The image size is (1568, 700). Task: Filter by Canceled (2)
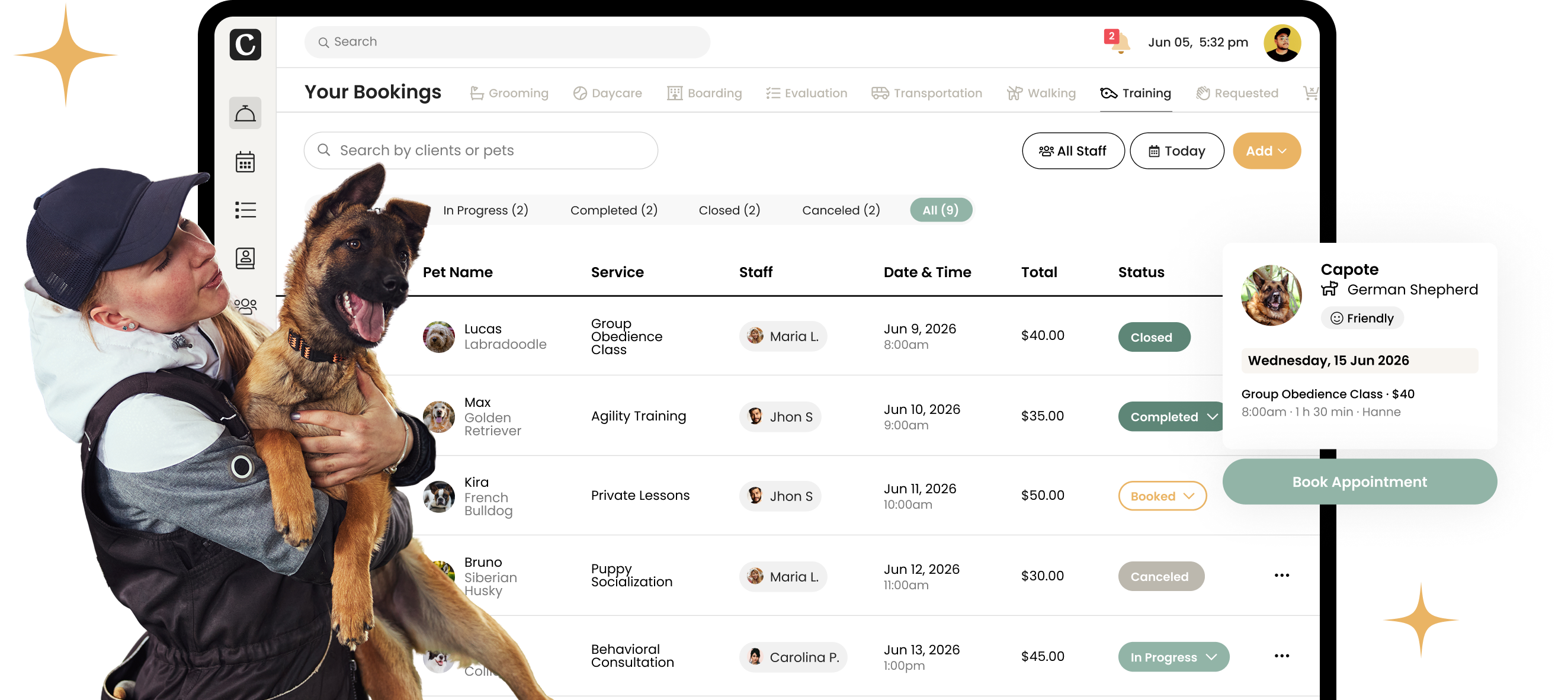[x=841, y=210]
